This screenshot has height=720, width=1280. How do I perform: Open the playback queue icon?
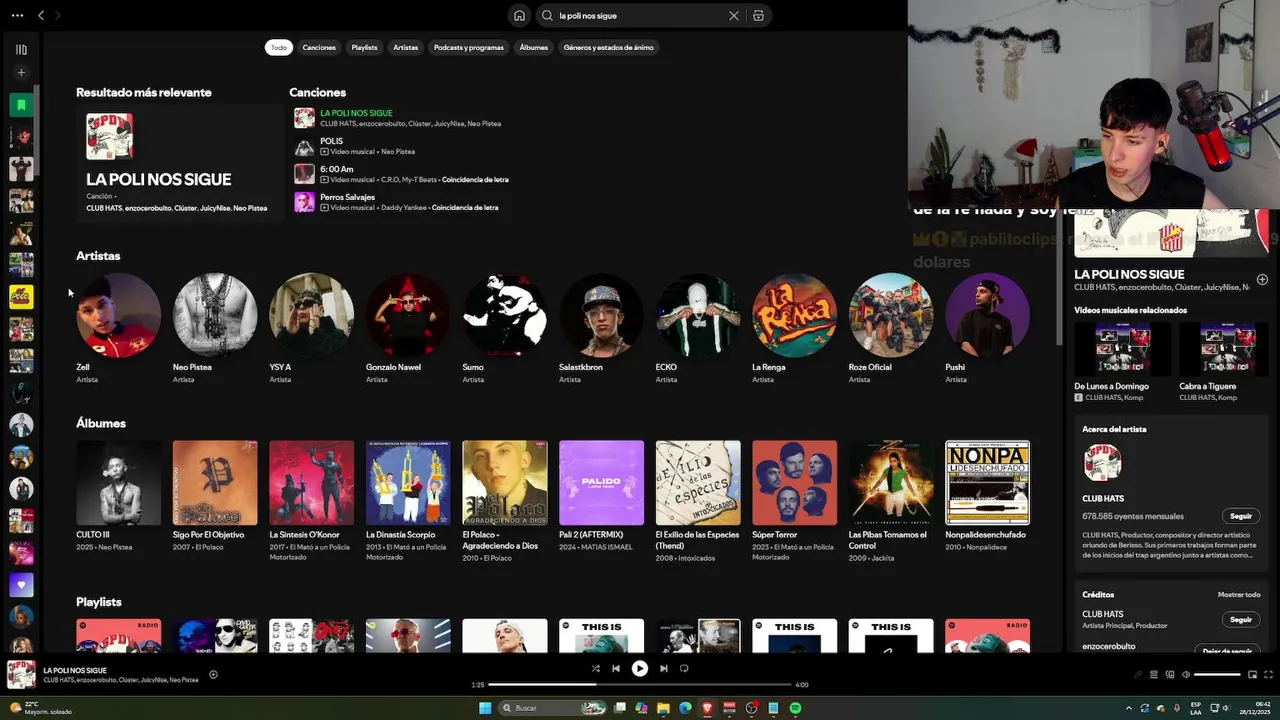(1153, 675)
